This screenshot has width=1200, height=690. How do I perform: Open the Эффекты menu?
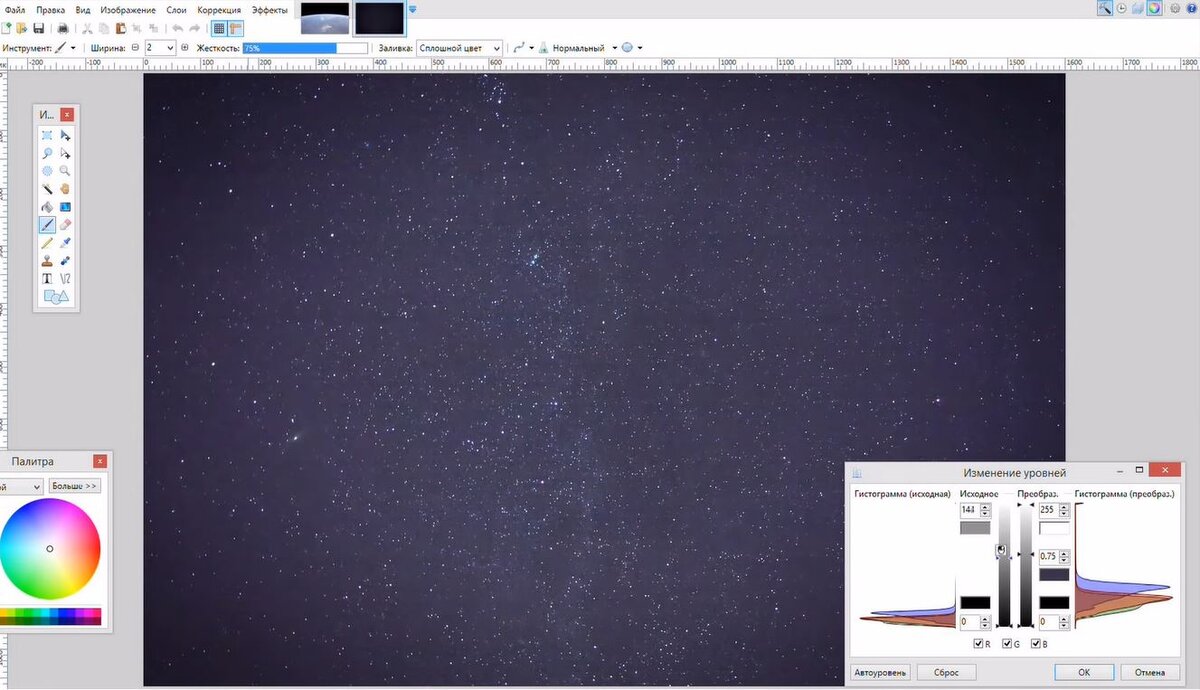269,9
